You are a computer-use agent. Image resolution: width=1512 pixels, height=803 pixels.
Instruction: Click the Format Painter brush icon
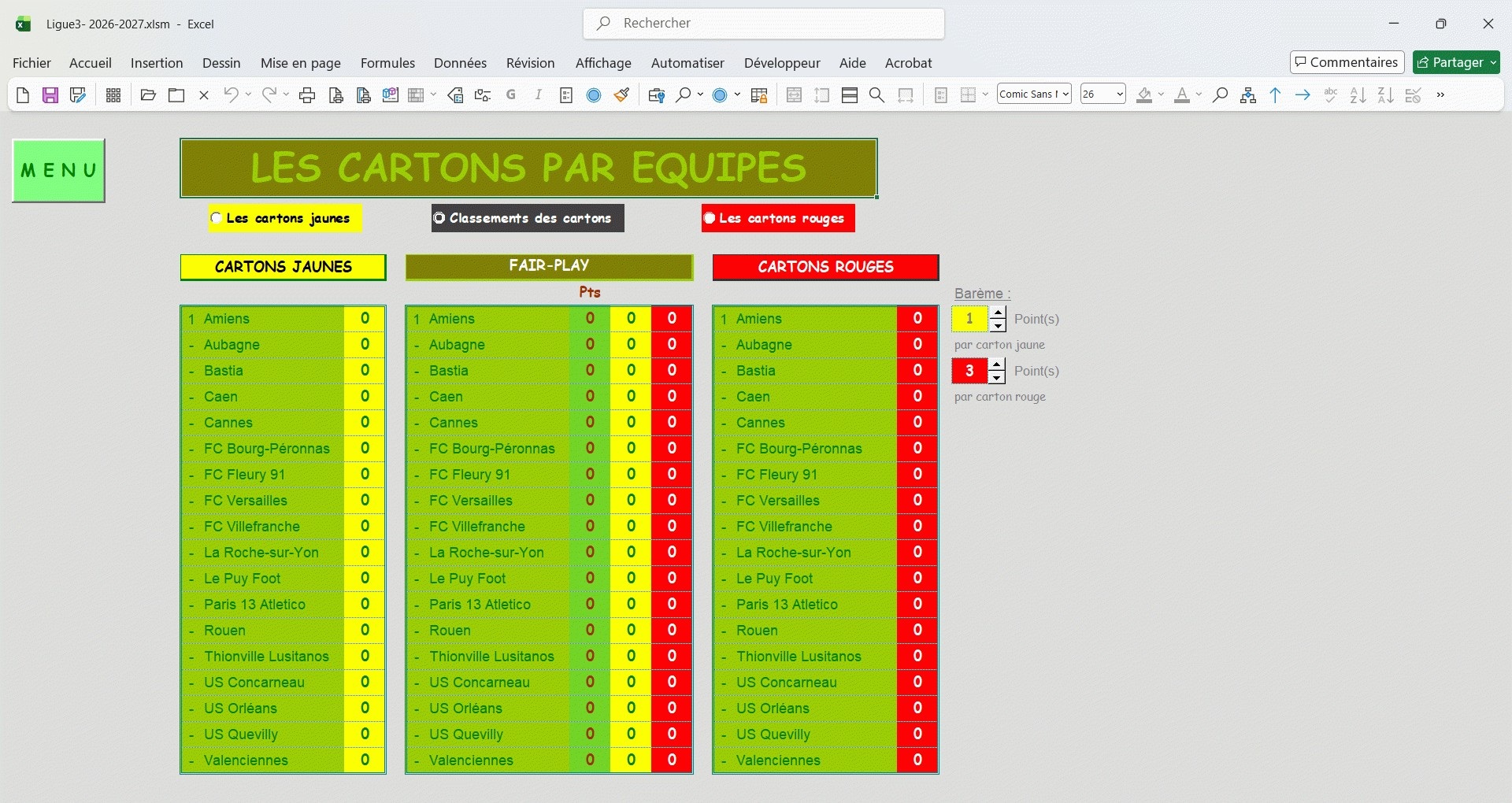622,95
